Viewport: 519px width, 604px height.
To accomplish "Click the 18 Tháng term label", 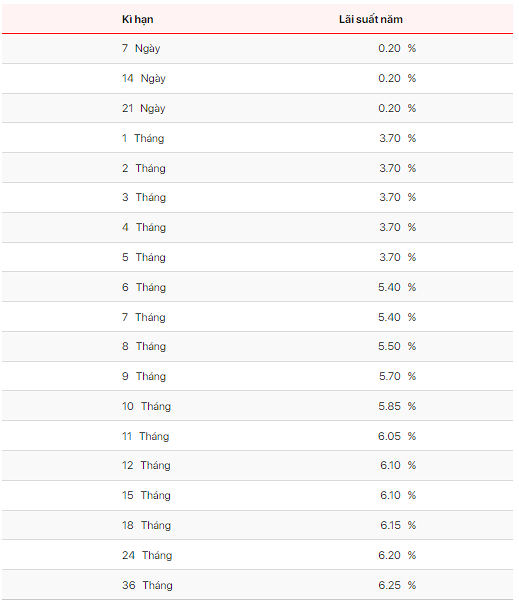I will pyautogui.click(x=146, y=525).
